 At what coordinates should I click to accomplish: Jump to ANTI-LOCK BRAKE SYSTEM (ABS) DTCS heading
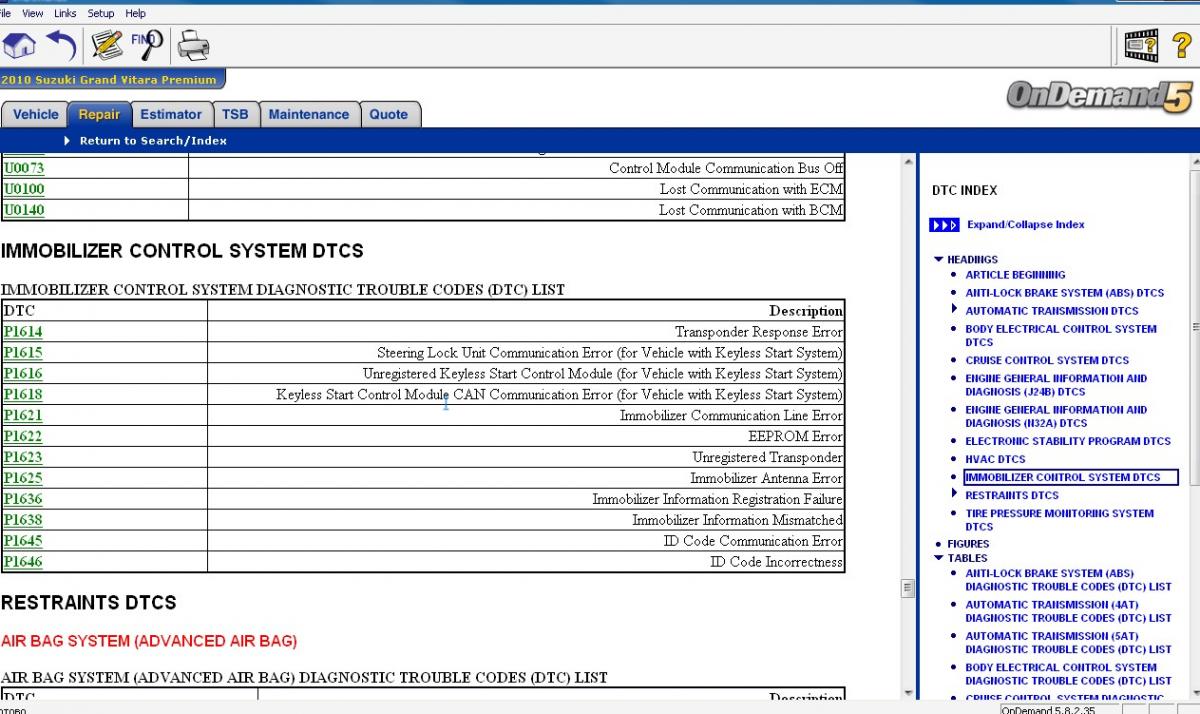1065,293
